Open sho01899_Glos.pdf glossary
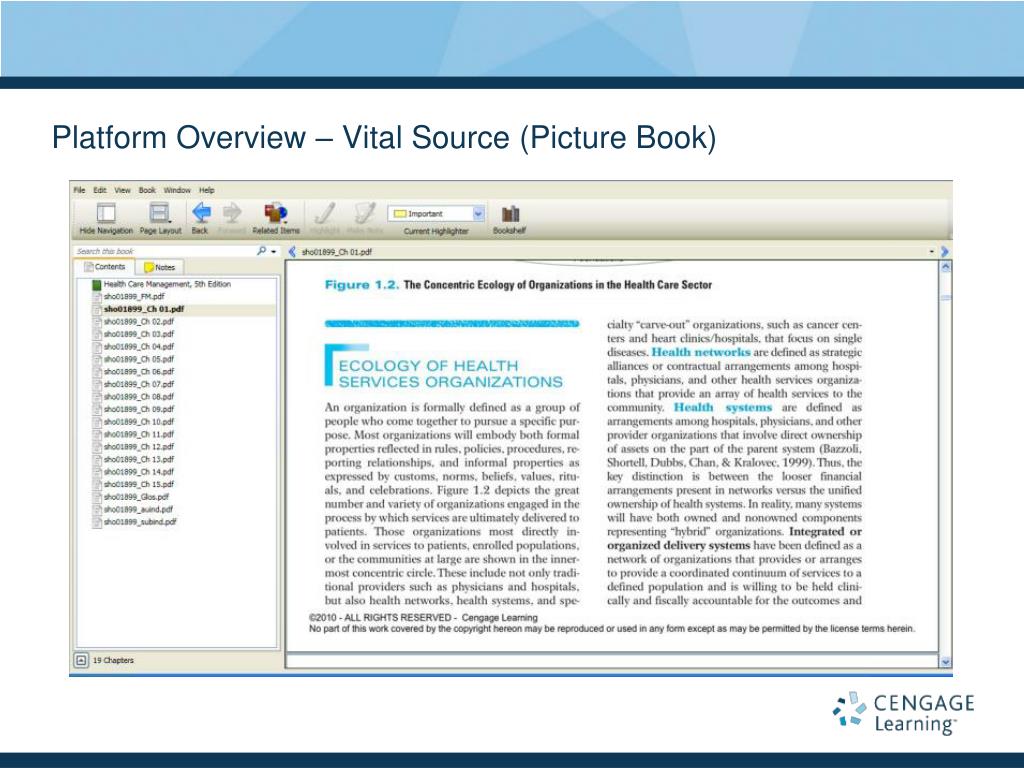The height and width of the screenshot is (768, 1024). [131, 497]
